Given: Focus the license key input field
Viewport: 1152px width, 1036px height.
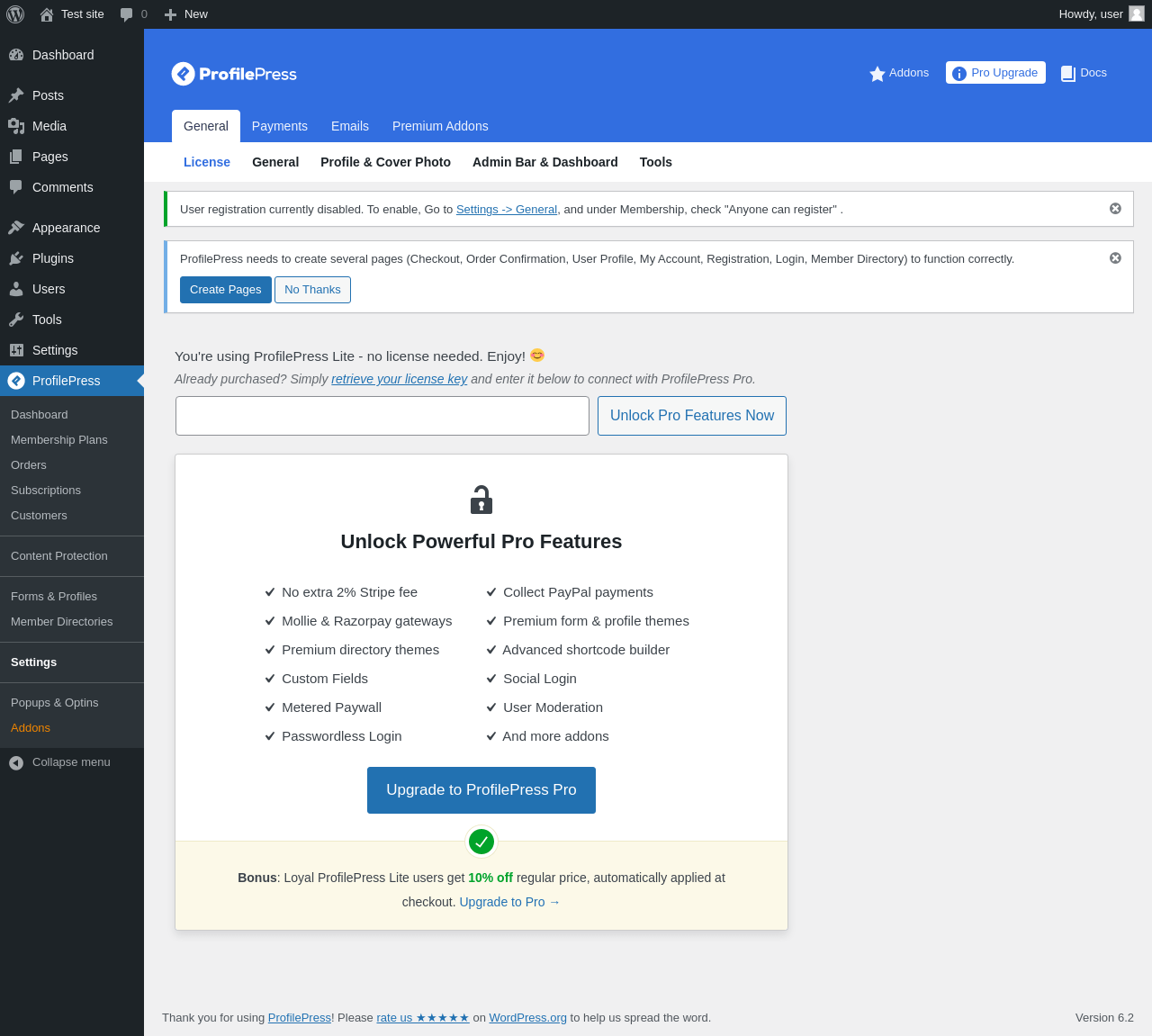Looking at the screenshot, I should tap(382, 416).
